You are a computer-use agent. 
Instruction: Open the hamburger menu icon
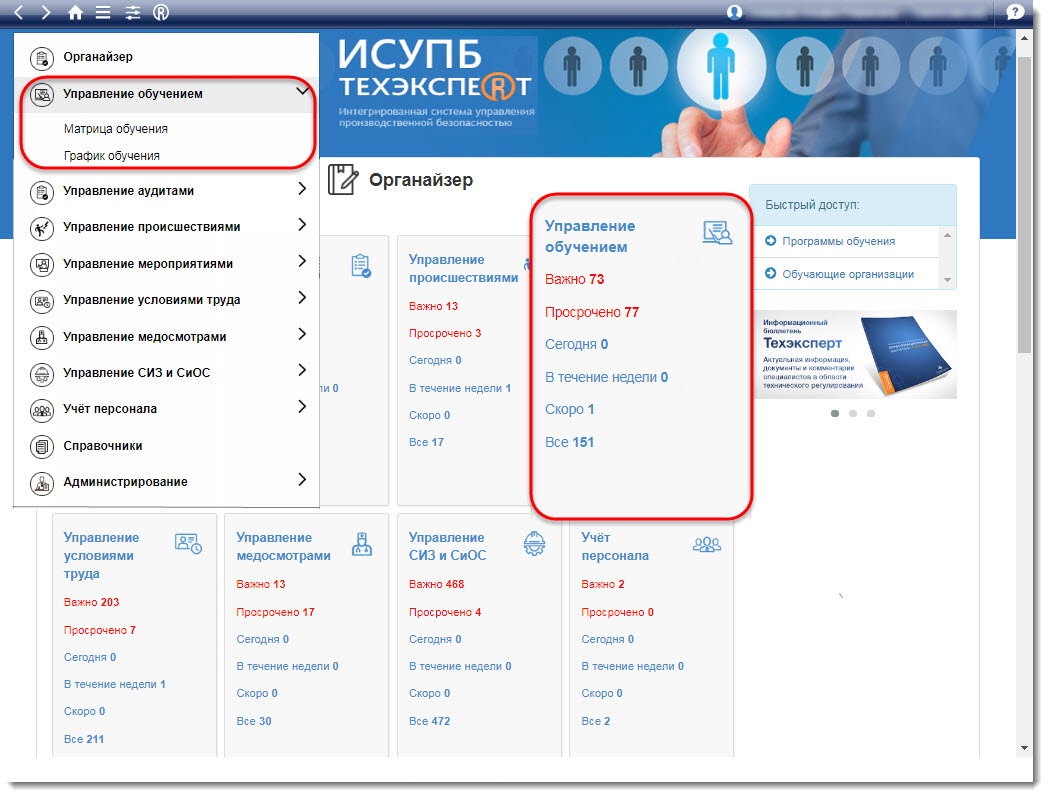point(103,13)
